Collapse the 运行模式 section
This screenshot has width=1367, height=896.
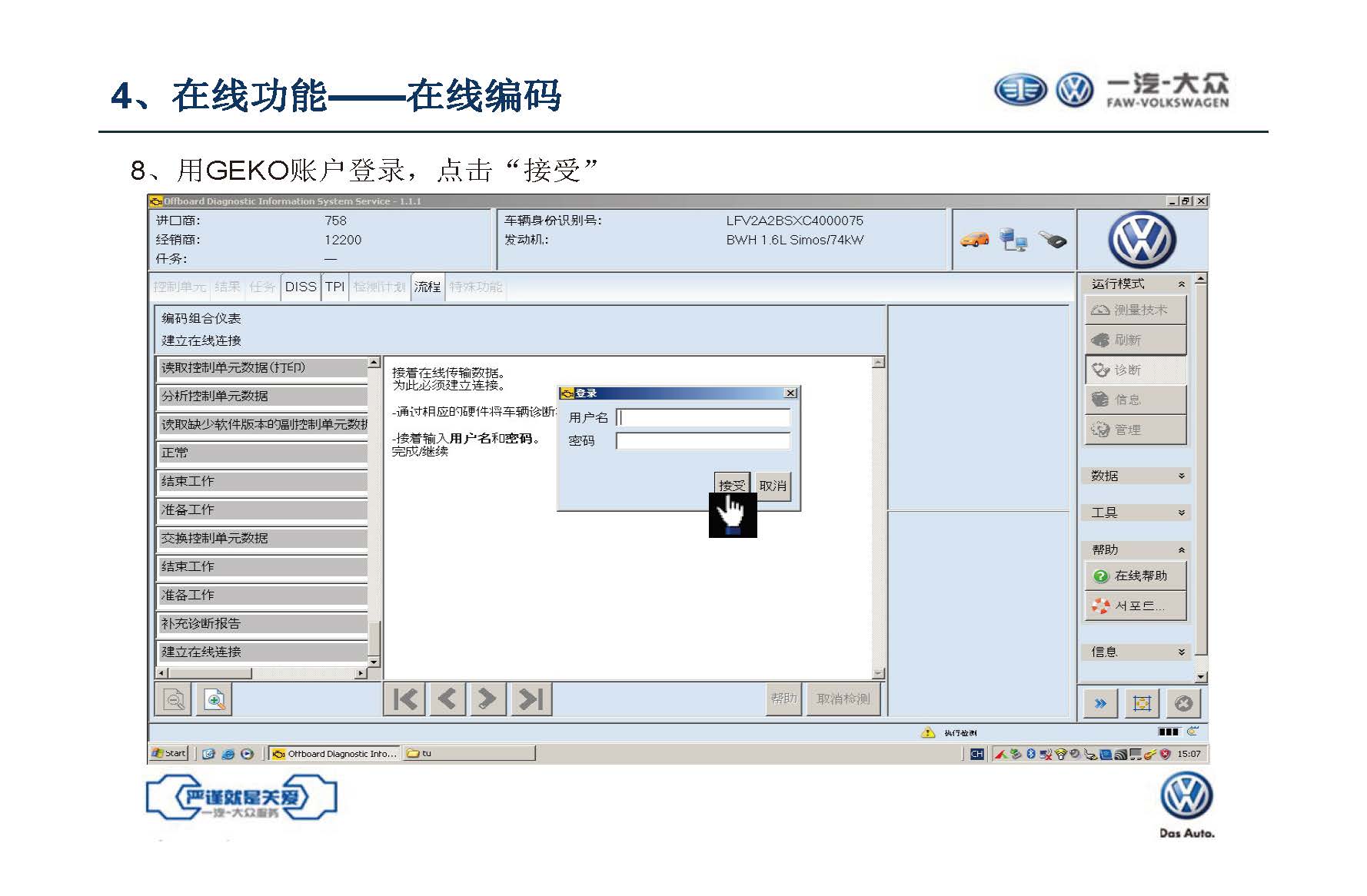tap(1182, 284)
